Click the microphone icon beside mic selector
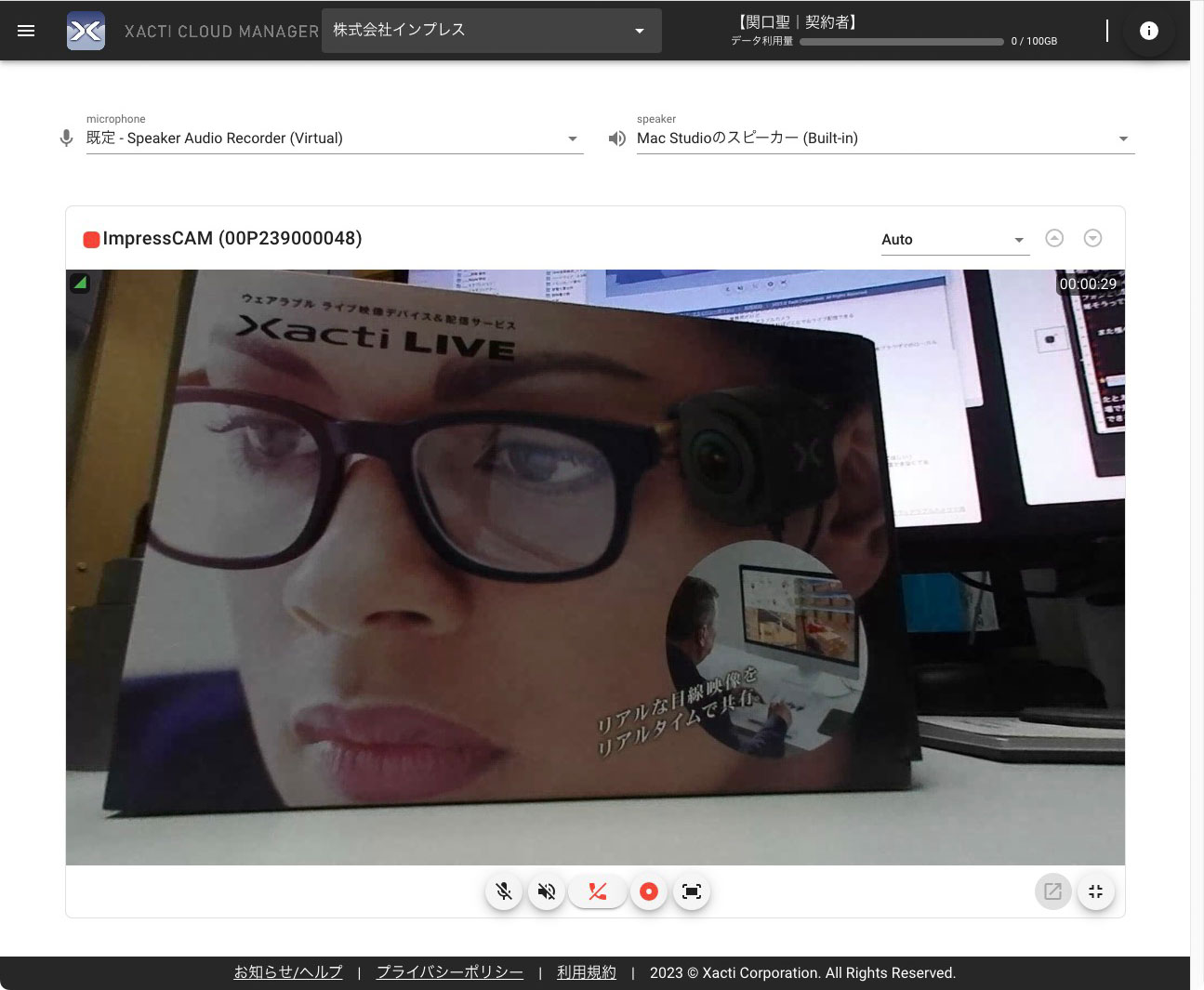Screen dimensions: 1204x990 pyautogui.click(x=66, y=139)
